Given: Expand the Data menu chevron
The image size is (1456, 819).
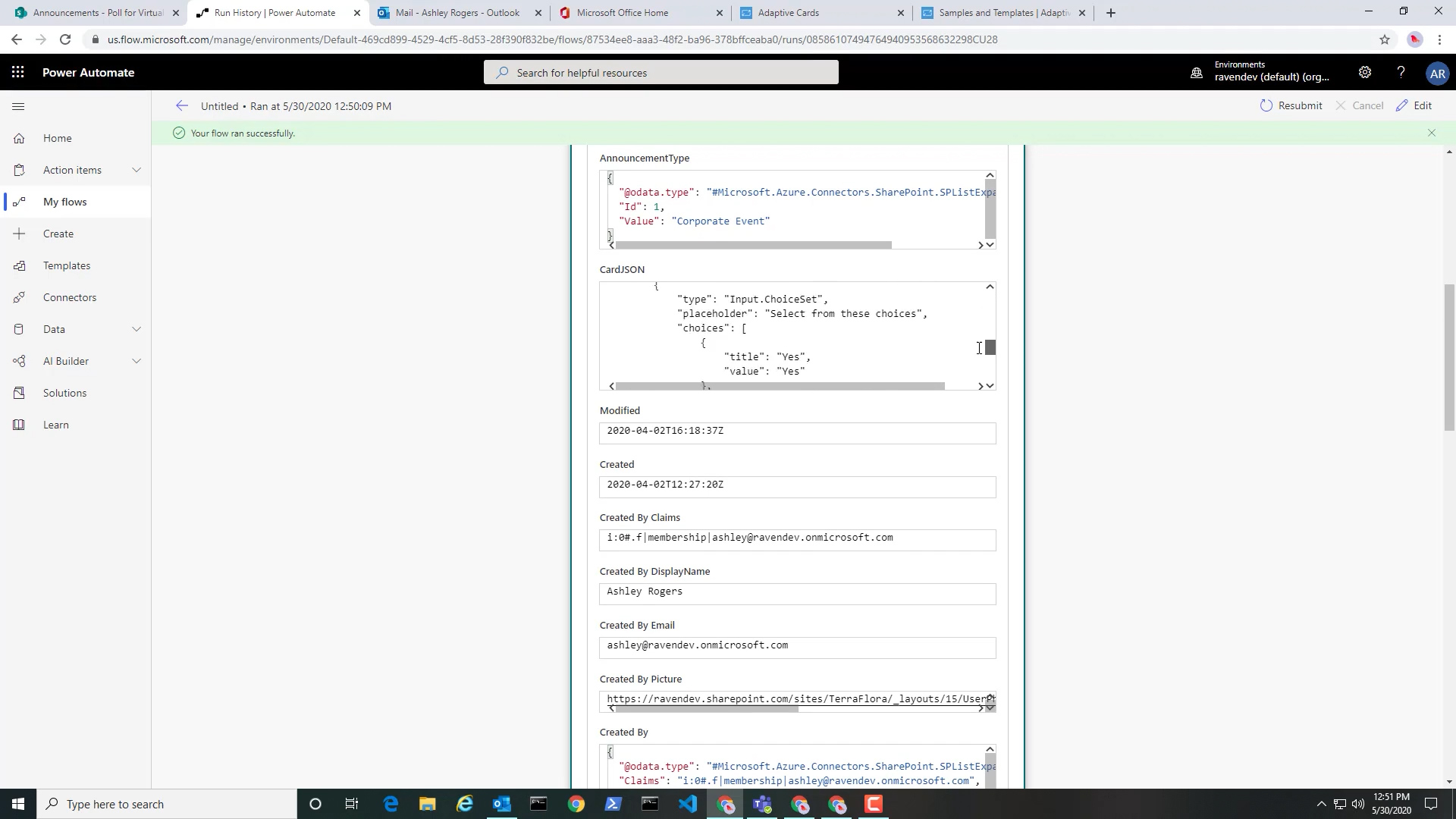Looking at the screenshot, I should coord(136,329).
